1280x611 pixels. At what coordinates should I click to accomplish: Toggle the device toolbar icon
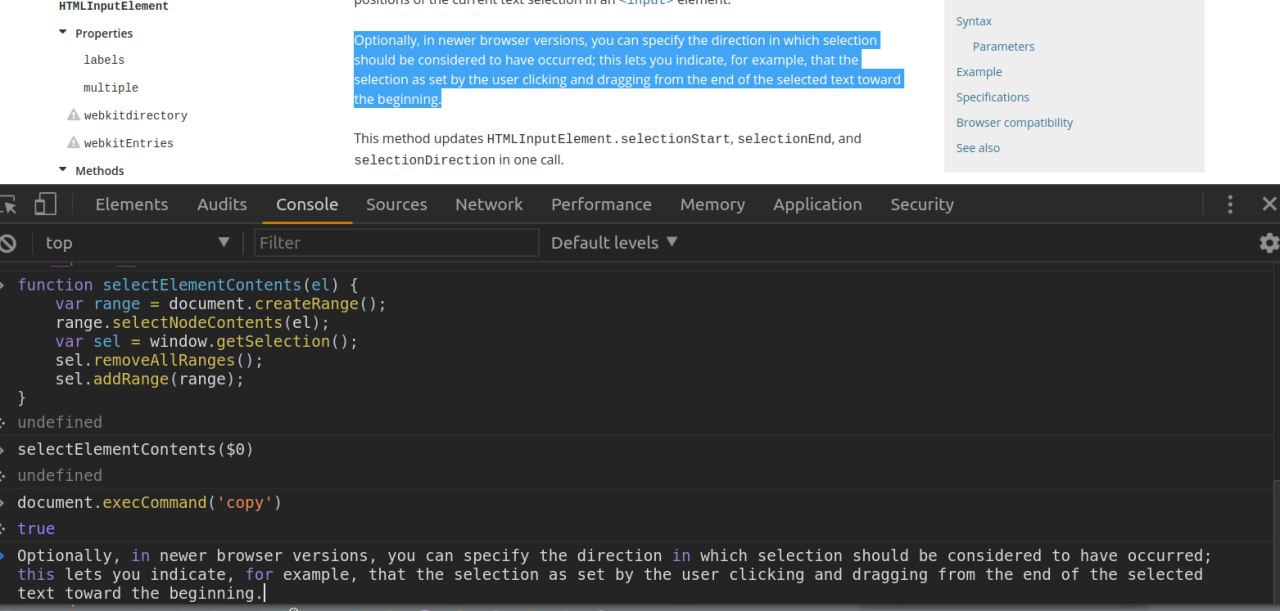45,205
